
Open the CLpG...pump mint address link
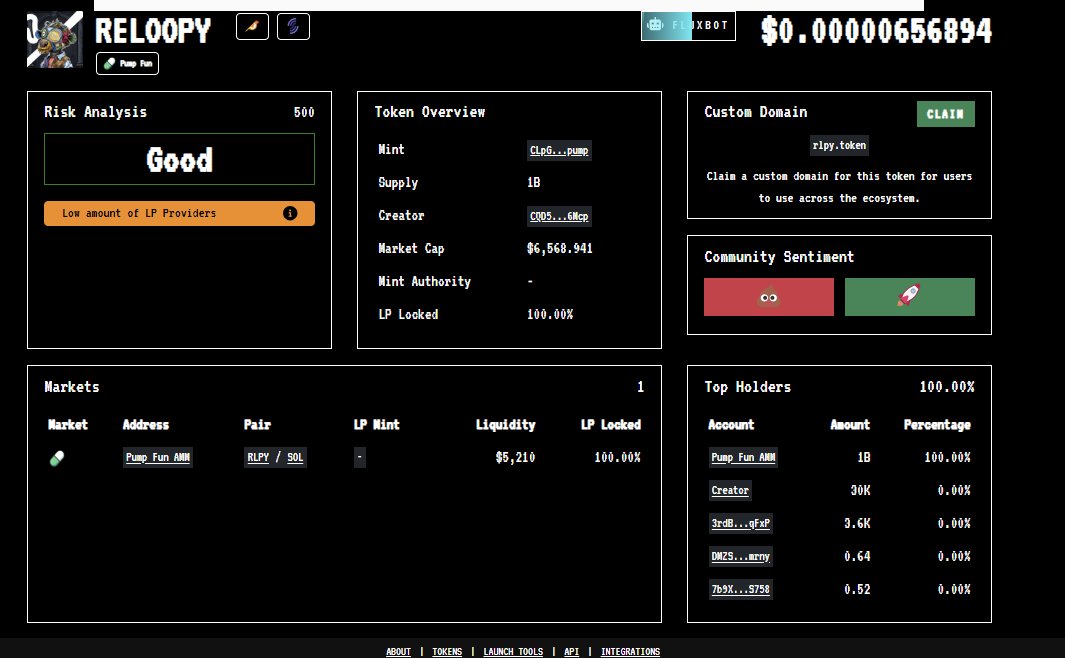click(x=559, y=150)
